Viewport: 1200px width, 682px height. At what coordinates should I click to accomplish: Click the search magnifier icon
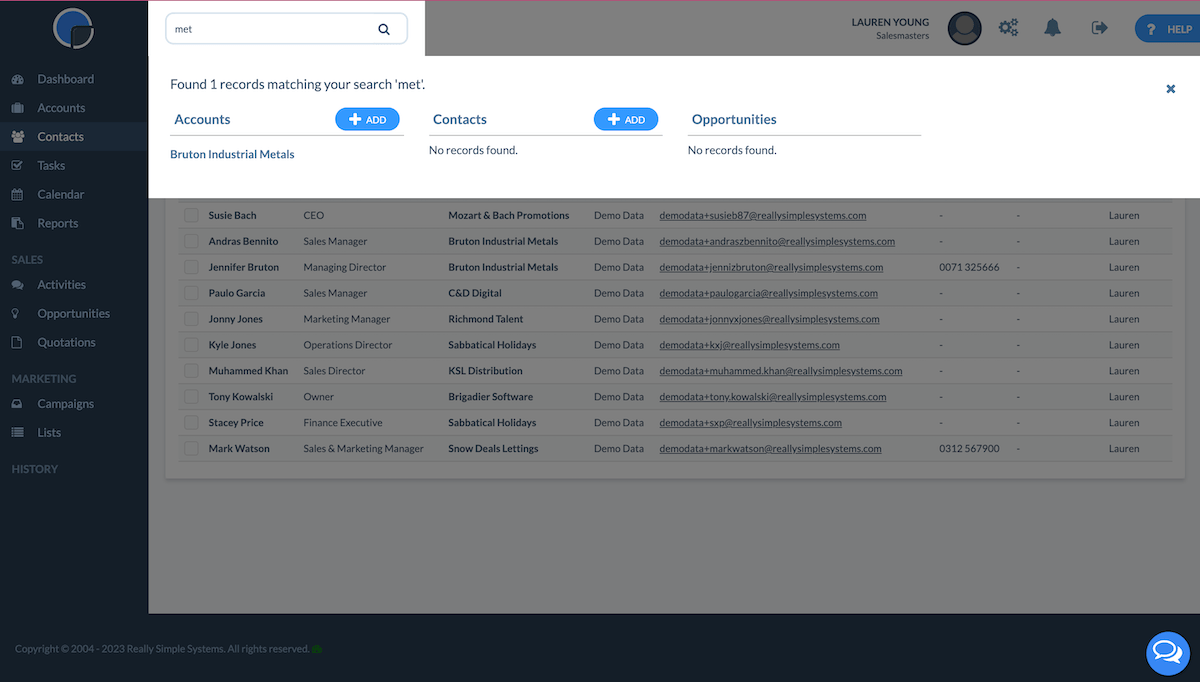click(384, 29)
